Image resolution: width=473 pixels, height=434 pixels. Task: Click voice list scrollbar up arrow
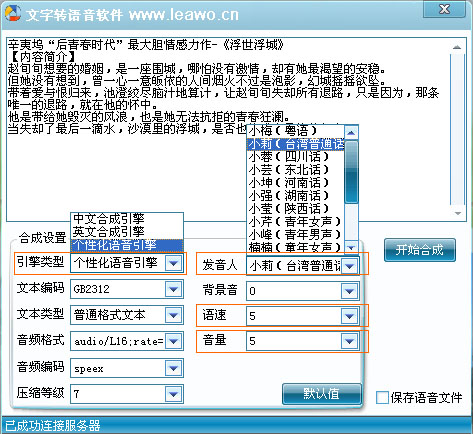pyautogui.click(x=351, y=133)
